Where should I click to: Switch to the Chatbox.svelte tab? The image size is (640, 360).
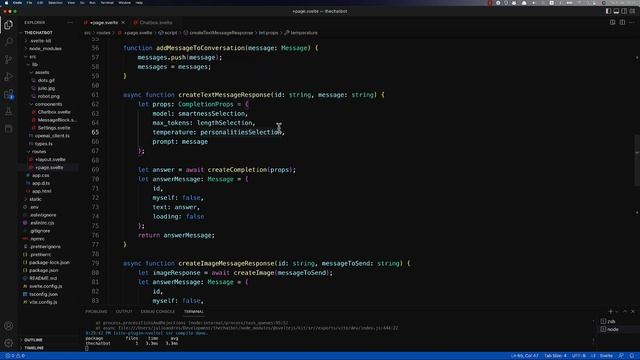[x=156, y=23]
